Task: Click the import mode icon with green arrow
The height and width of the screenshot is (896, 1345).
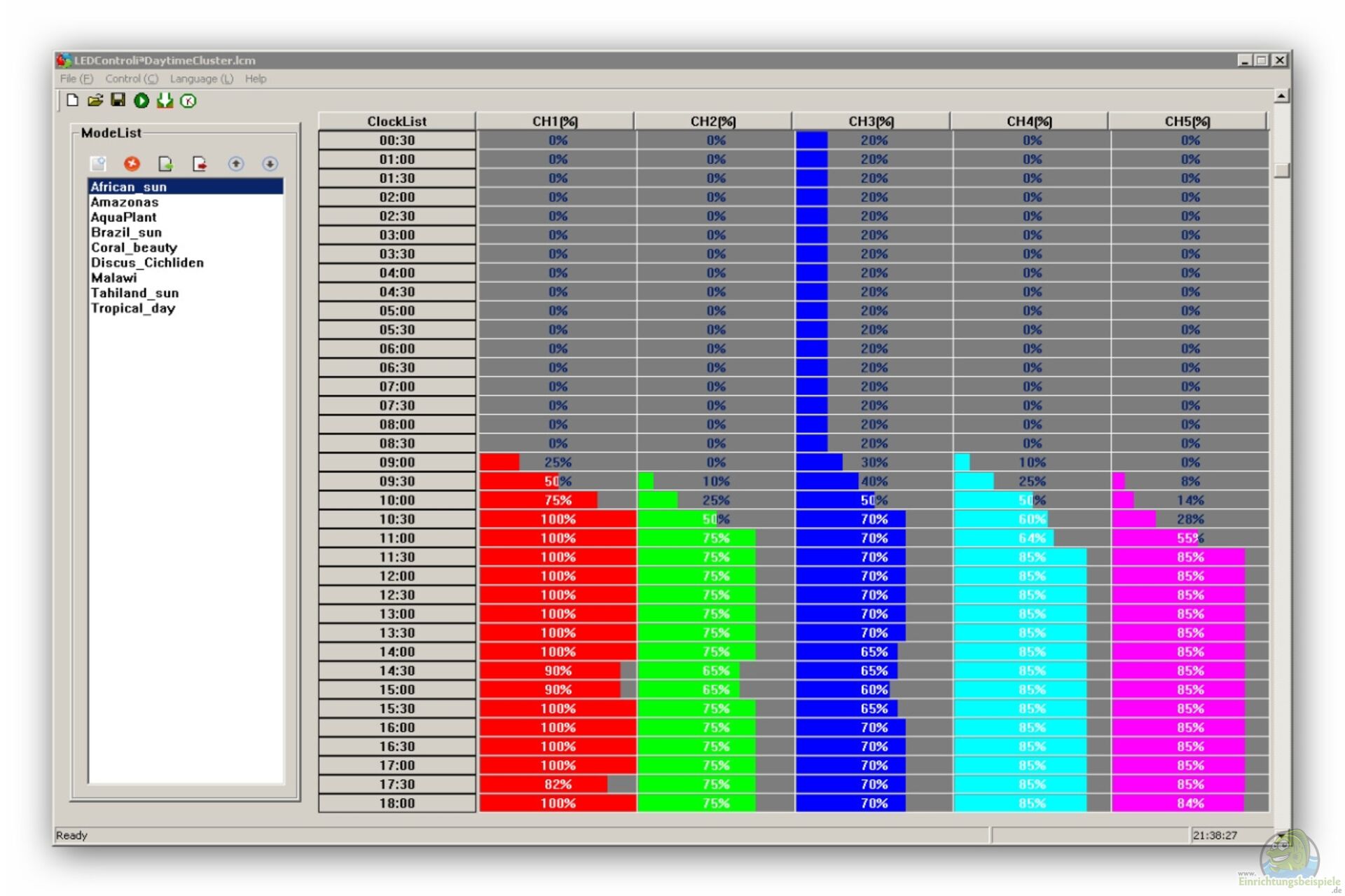Action: tap(166, 164)
